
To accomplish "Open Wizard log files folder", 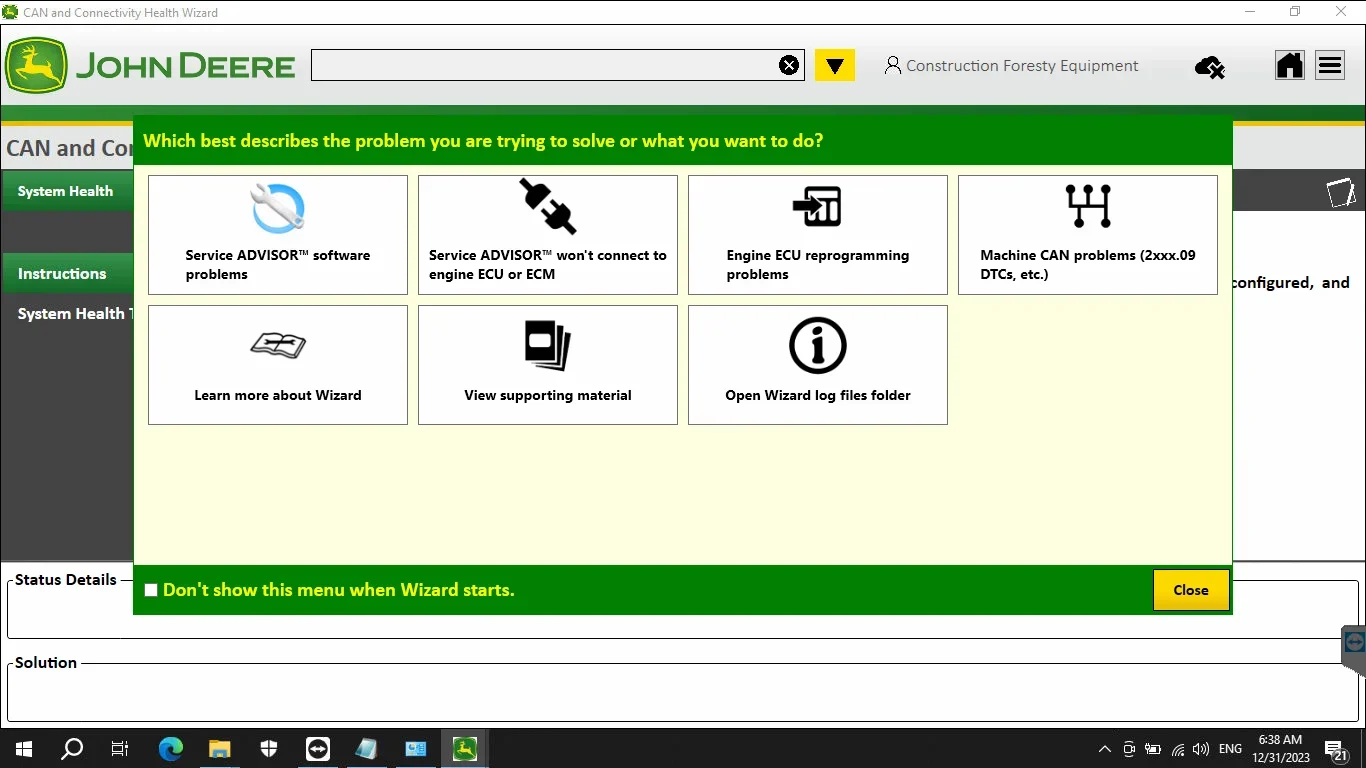I will pyautogui.click(x=818, y=365).
